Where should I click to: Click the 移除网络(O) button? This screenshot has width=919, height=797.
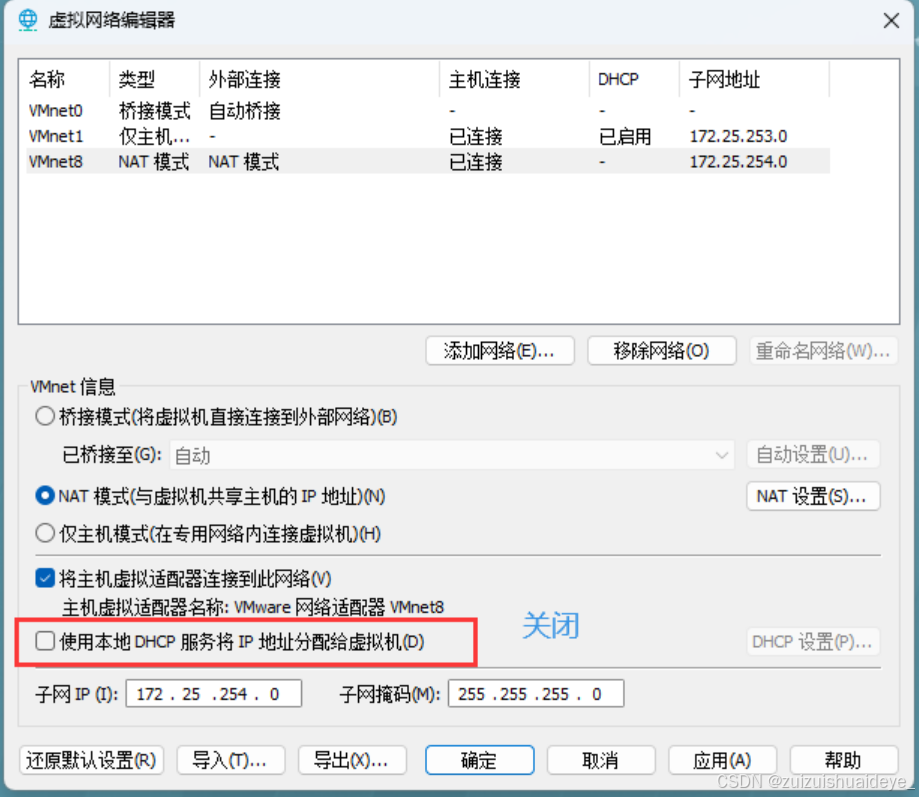click(662, 350)
